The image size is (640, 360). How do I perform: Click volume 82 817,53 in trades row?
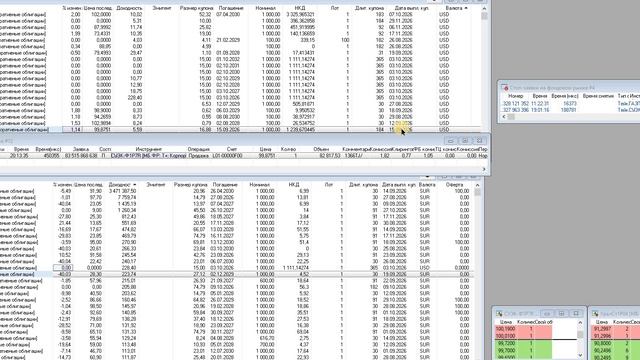[329, 156]
